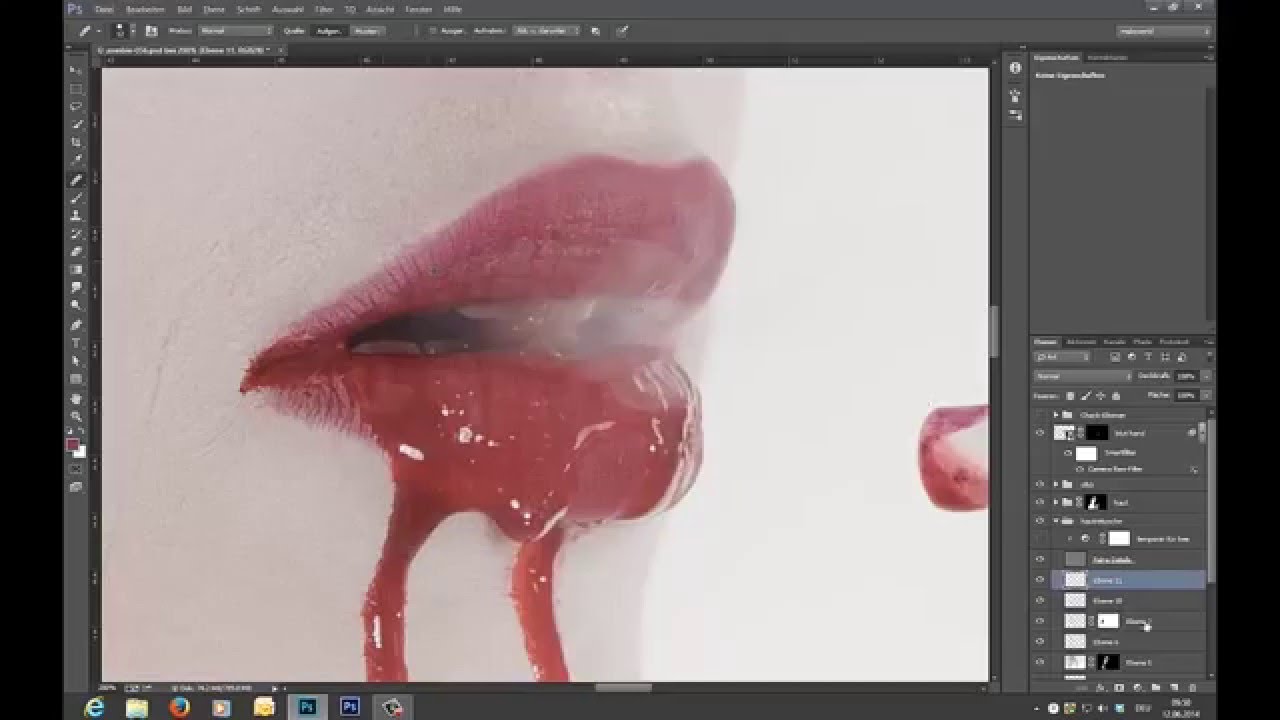Hide the selected Ebene 11 layer
The image size is (1280, 720).
click(1040, 579)
